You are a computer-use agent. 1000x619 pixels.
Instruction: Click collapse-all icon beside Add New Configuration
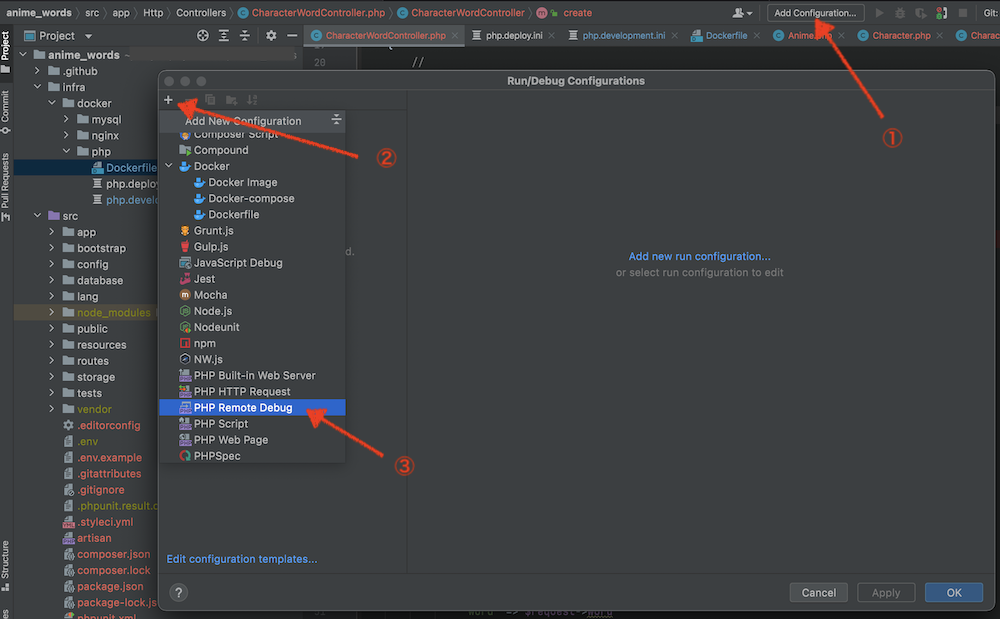[336, 120]
